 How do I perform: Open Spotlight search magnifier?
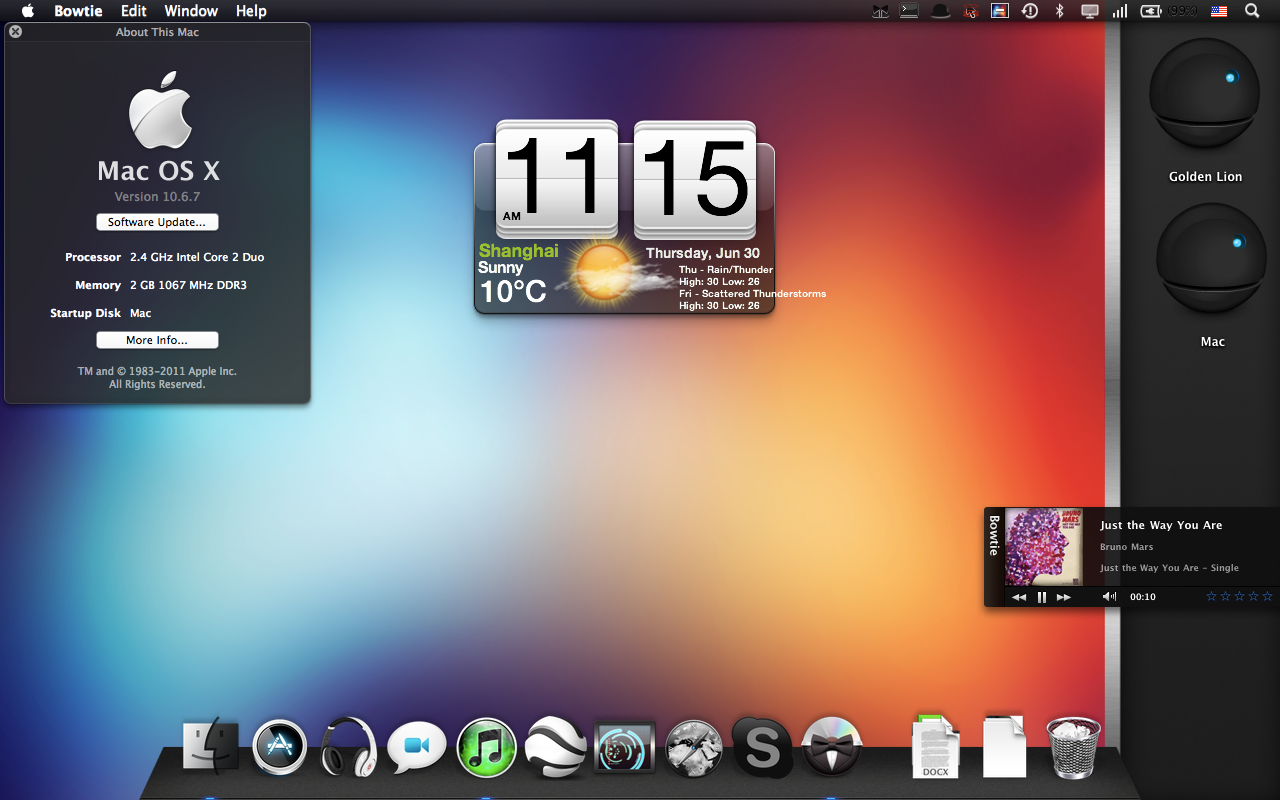[1252, 11]
